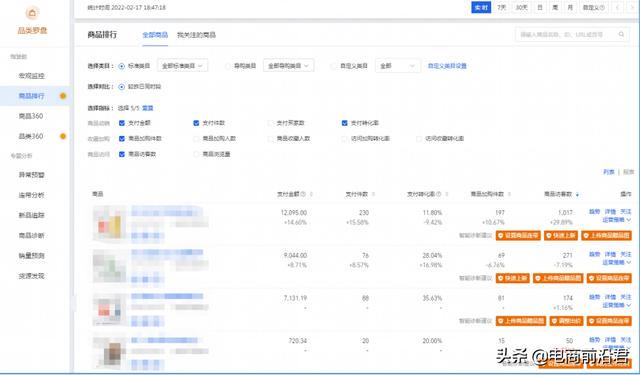Switch to the 全部商品 tab
Screen dimensions: 640x375
(155, 35)
